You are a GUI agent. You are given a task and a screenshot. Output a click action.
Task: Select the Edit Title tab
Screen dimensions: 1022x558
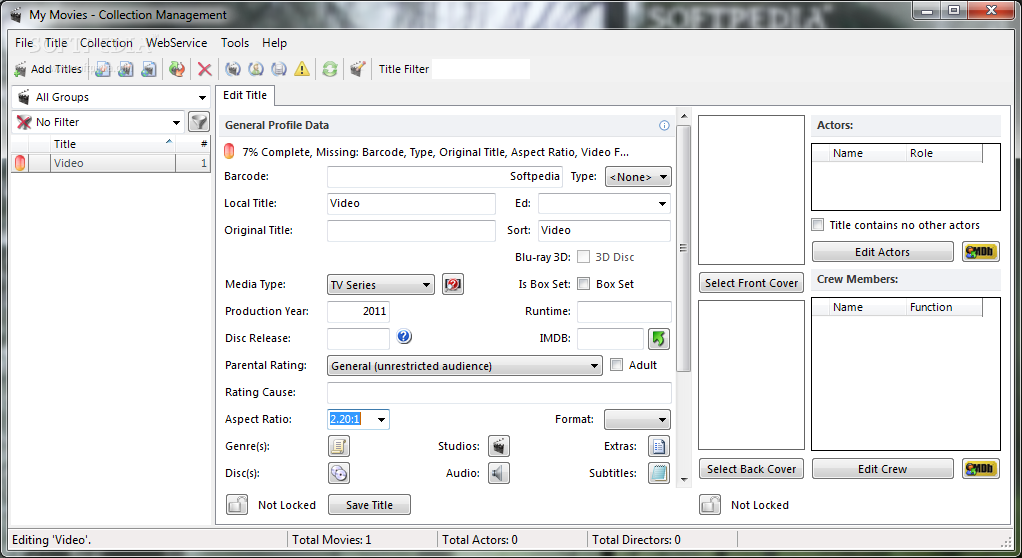pos(245,95)
